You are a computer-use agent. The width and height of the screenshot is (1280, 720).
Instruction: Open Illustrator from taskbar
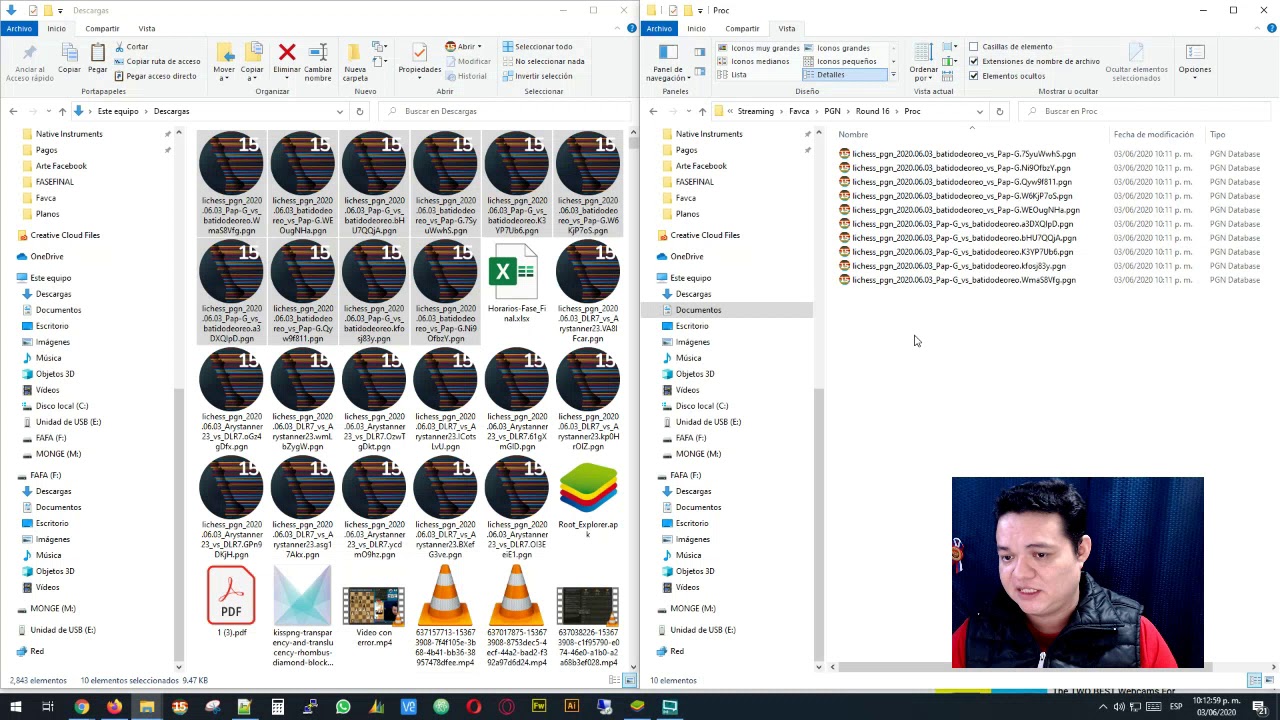(572, 707)
